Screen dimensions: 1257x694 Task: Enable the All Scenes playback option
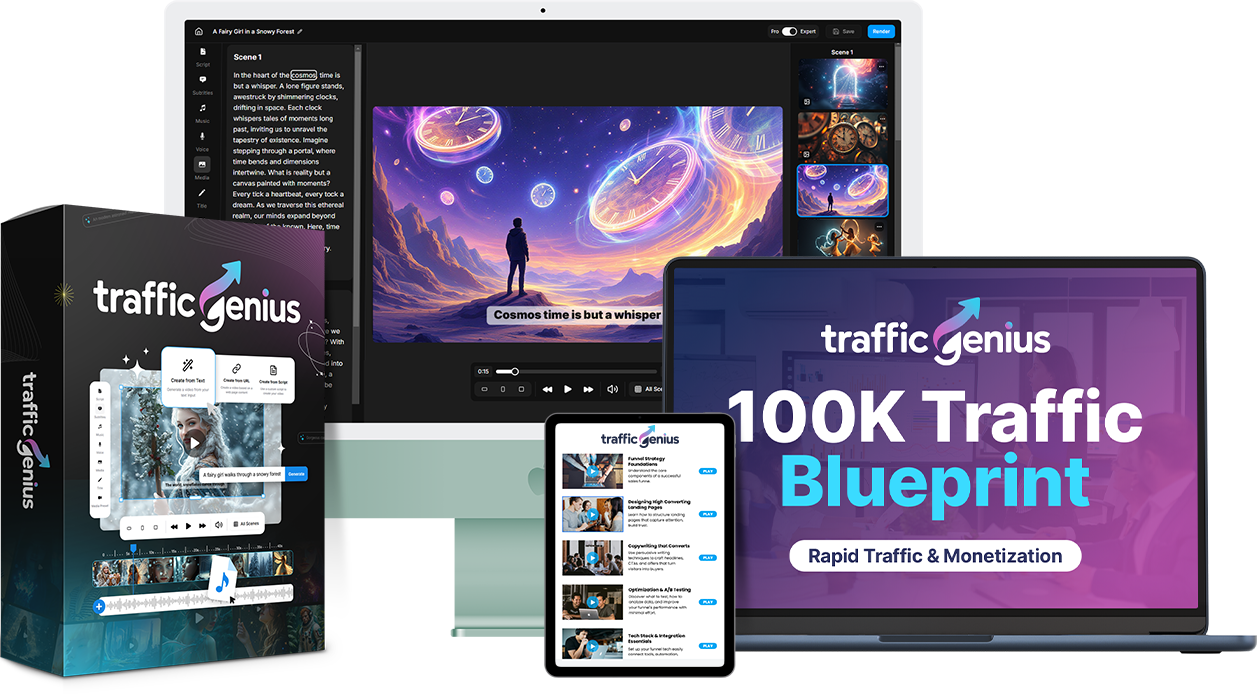[x=648, y=389]
